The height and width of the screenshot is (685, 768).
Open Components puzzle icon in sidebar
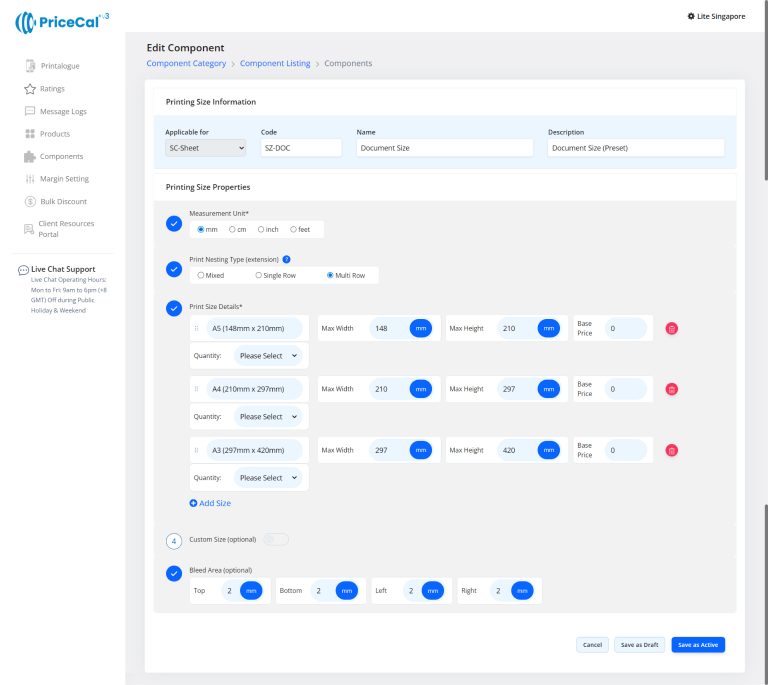coord(30,157)
